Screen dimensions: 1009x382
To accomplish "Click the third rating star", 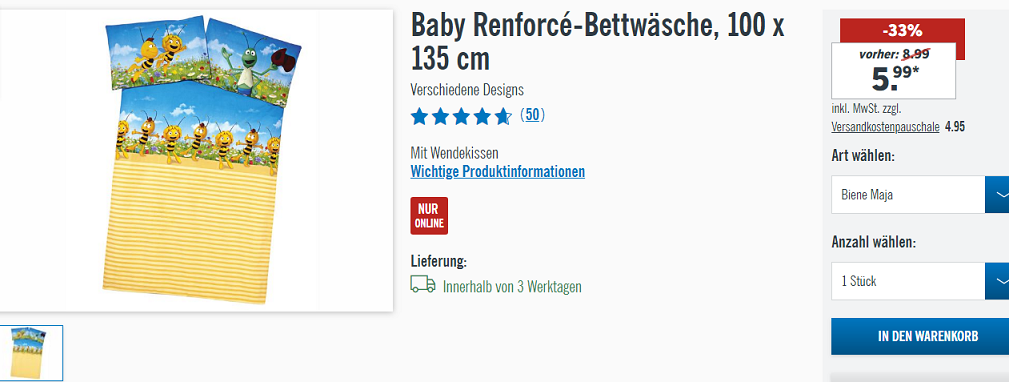I will pos(461,116).
